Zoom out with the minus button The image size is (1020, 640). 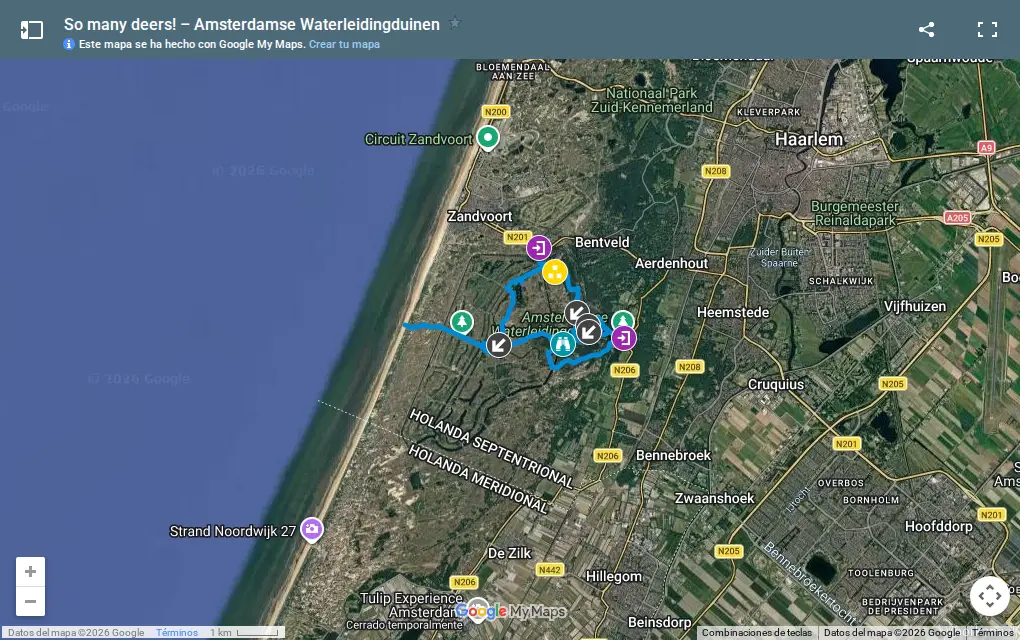tap(31, 602)
